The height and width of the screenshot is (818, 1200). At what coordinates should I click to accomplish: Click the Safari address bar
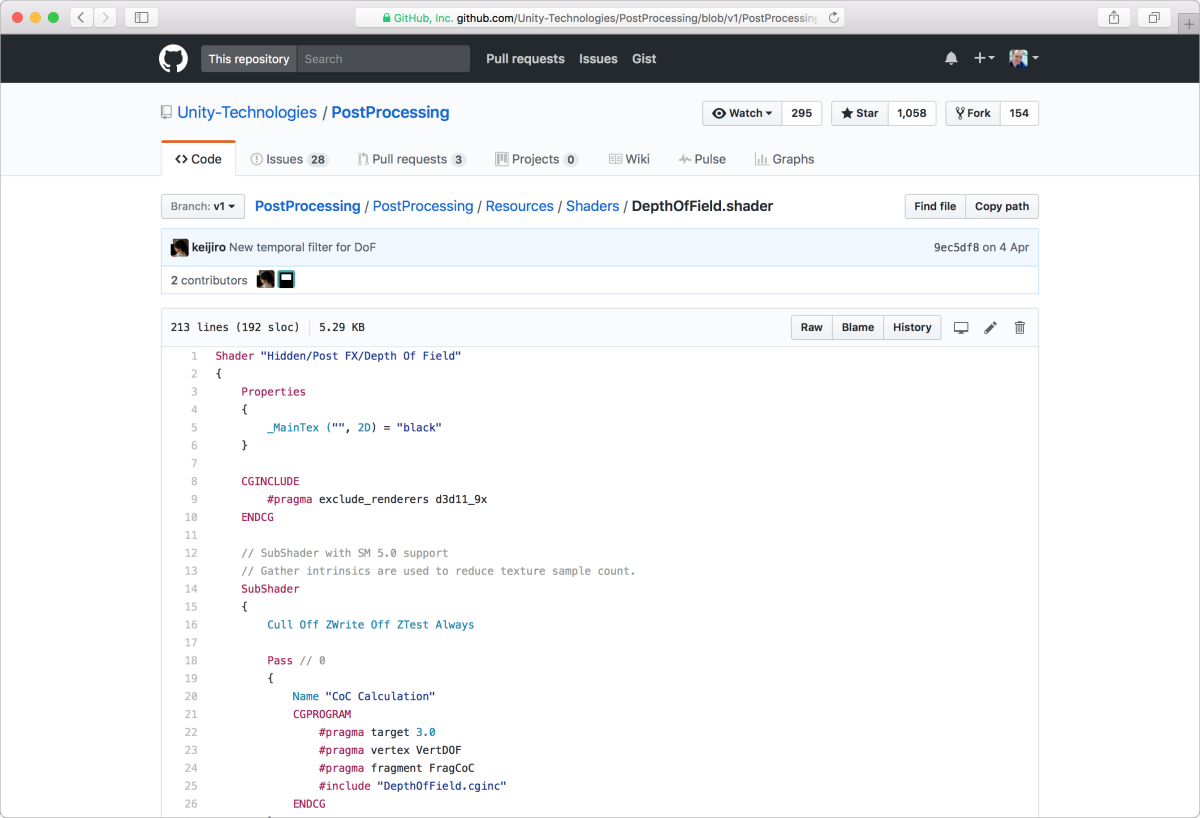[600, 17]
